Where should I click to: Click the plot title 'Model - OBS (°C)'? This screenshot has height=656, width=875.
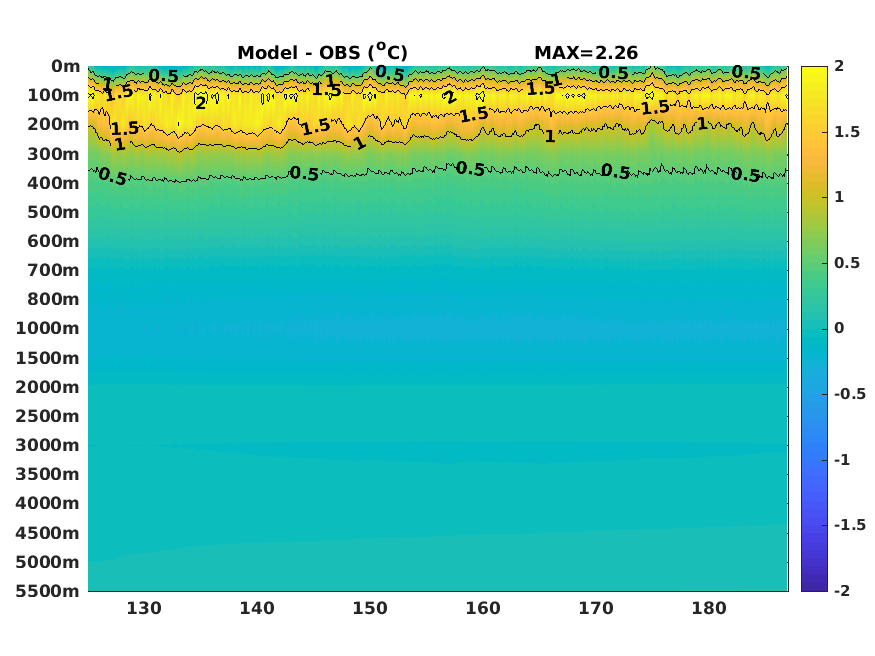pyautogui.click(x=323, y=52)
